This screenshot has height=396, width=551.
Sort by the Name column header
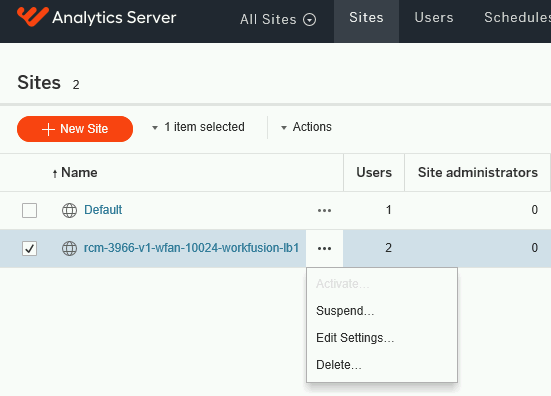(79, 173)
